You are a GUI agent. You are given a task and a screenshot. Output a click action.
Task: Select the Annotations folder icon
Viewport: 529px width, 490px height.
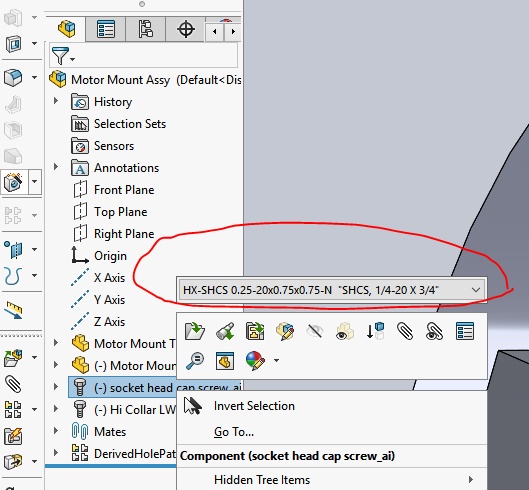(x=80, y=168)
